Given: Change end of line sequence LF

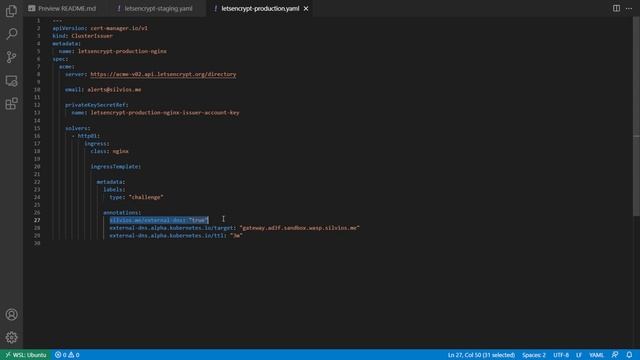Looking at the screenshot, I should (579, 355).
